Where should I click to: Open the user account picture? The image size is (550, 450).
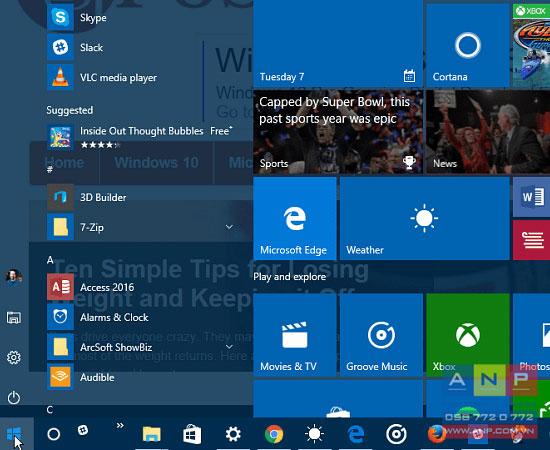point(14,277)
